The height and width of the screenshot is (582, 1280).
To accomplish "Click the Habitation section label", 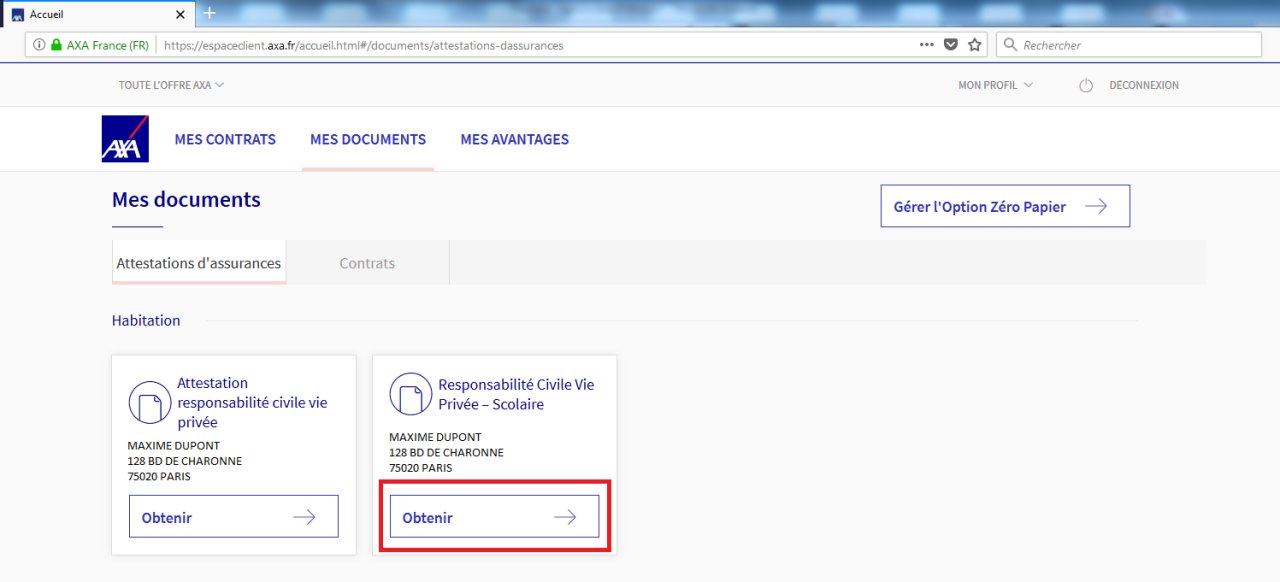I will pos(146,321).
